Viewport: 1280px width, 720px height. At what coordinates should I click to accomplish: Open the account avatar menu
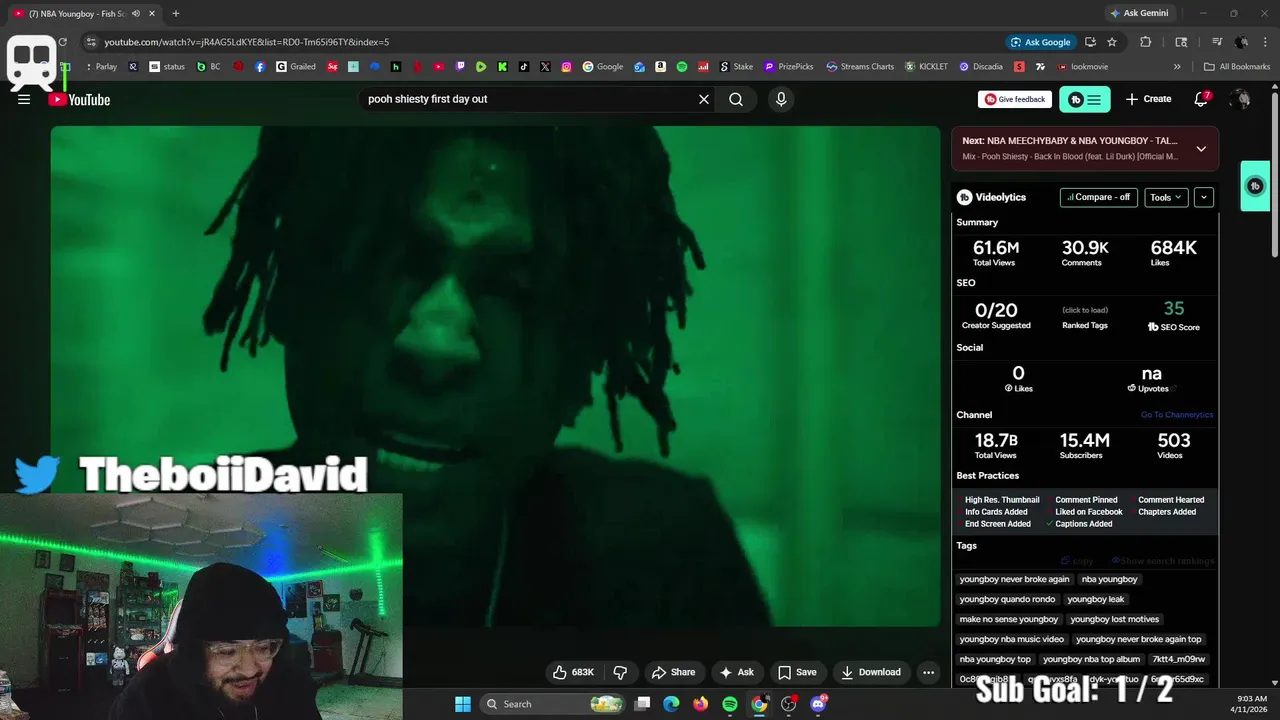pyautogui.click(x=1240, y=99)
